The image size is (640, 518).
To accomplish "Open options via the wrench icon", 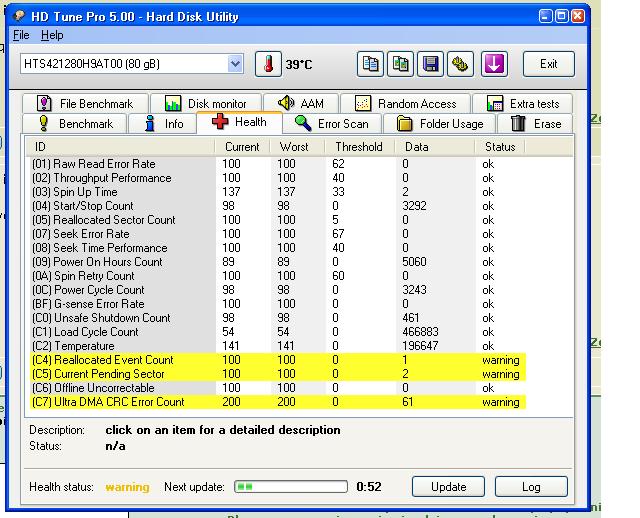I will tap(460, 64).
